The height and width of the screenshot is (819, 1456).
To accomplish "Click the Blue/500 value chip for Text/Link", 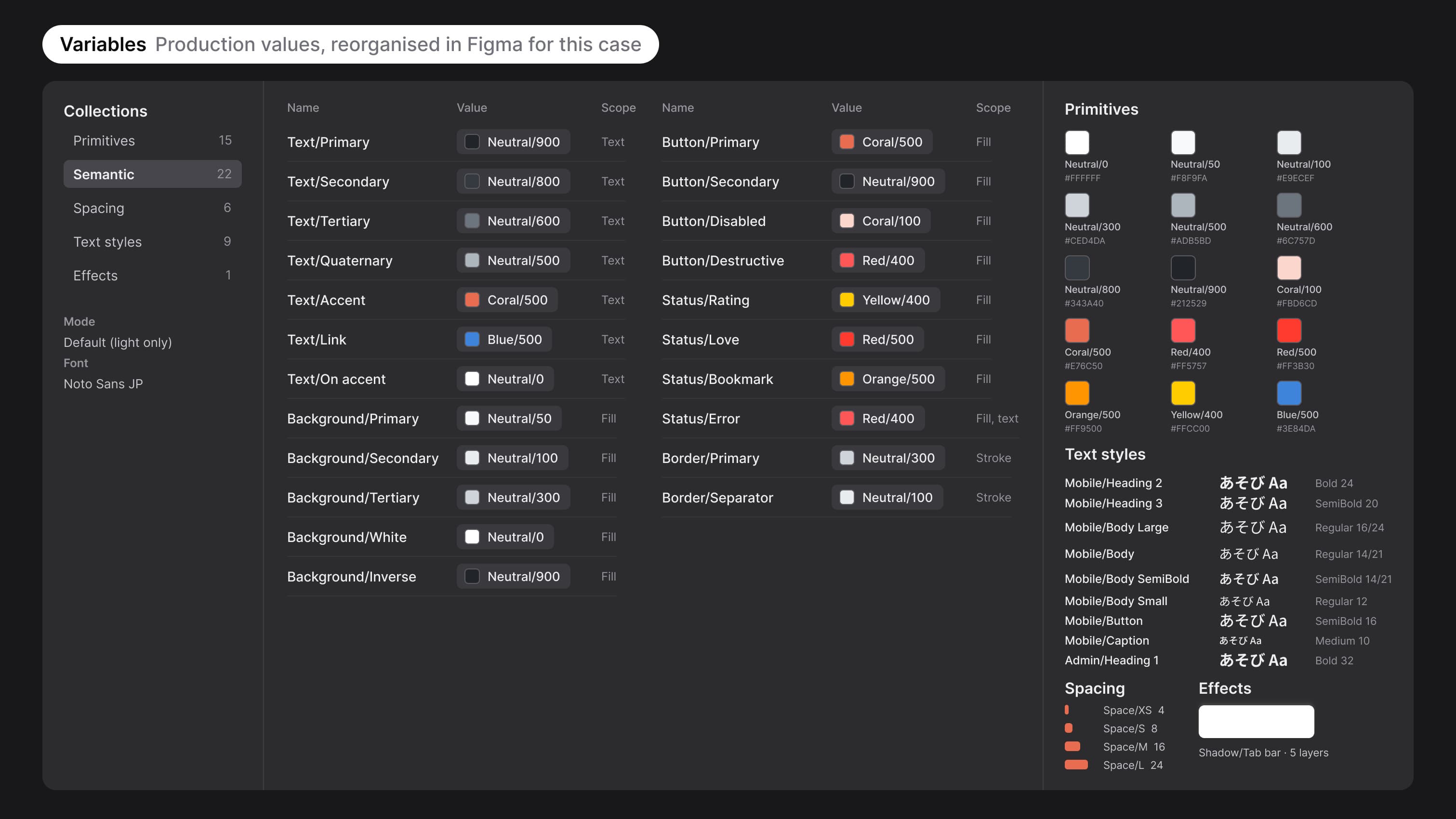I will coord(504,339).
